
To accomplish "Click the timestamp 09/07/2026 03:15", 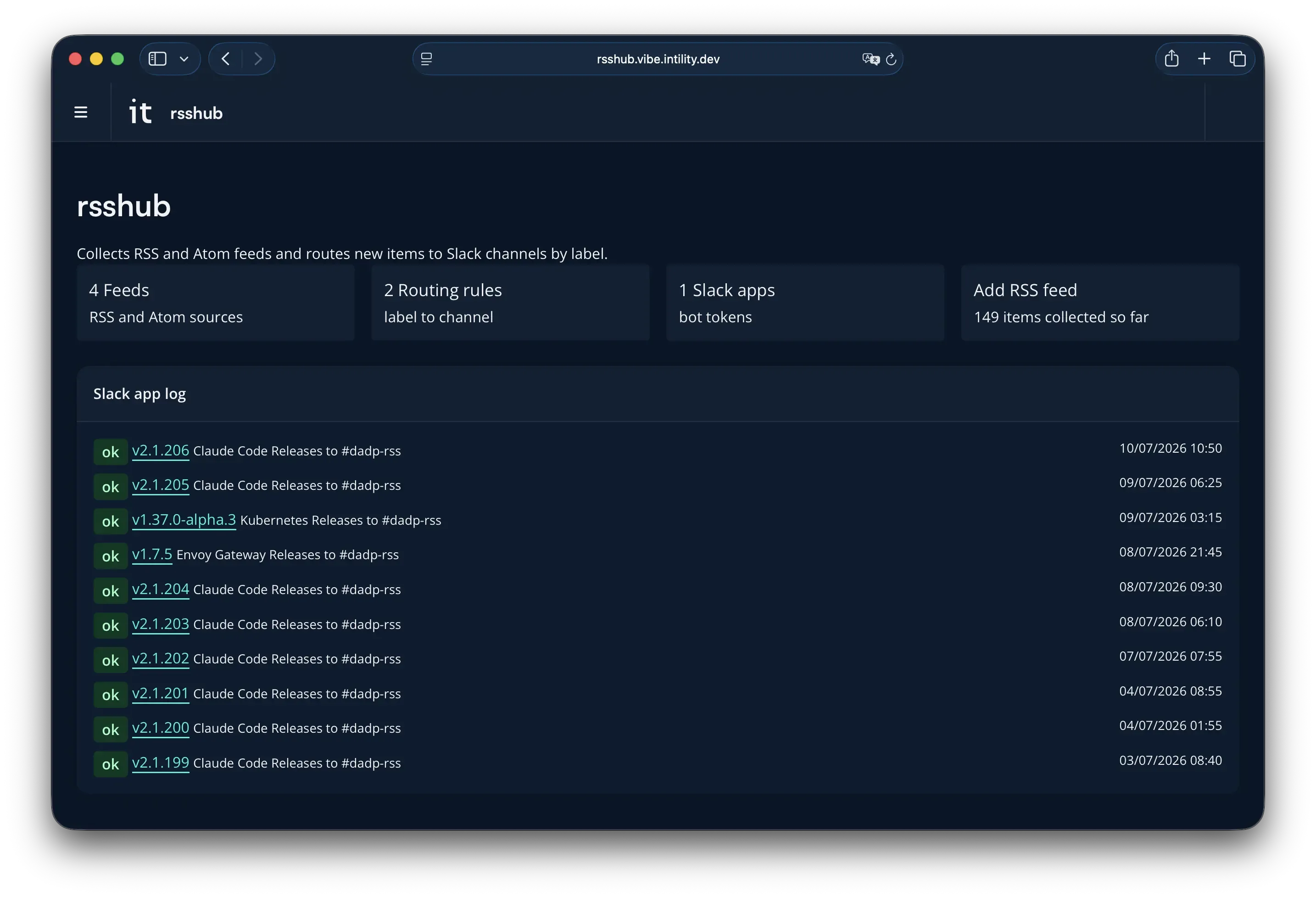I will click(x=1170, y=517).
